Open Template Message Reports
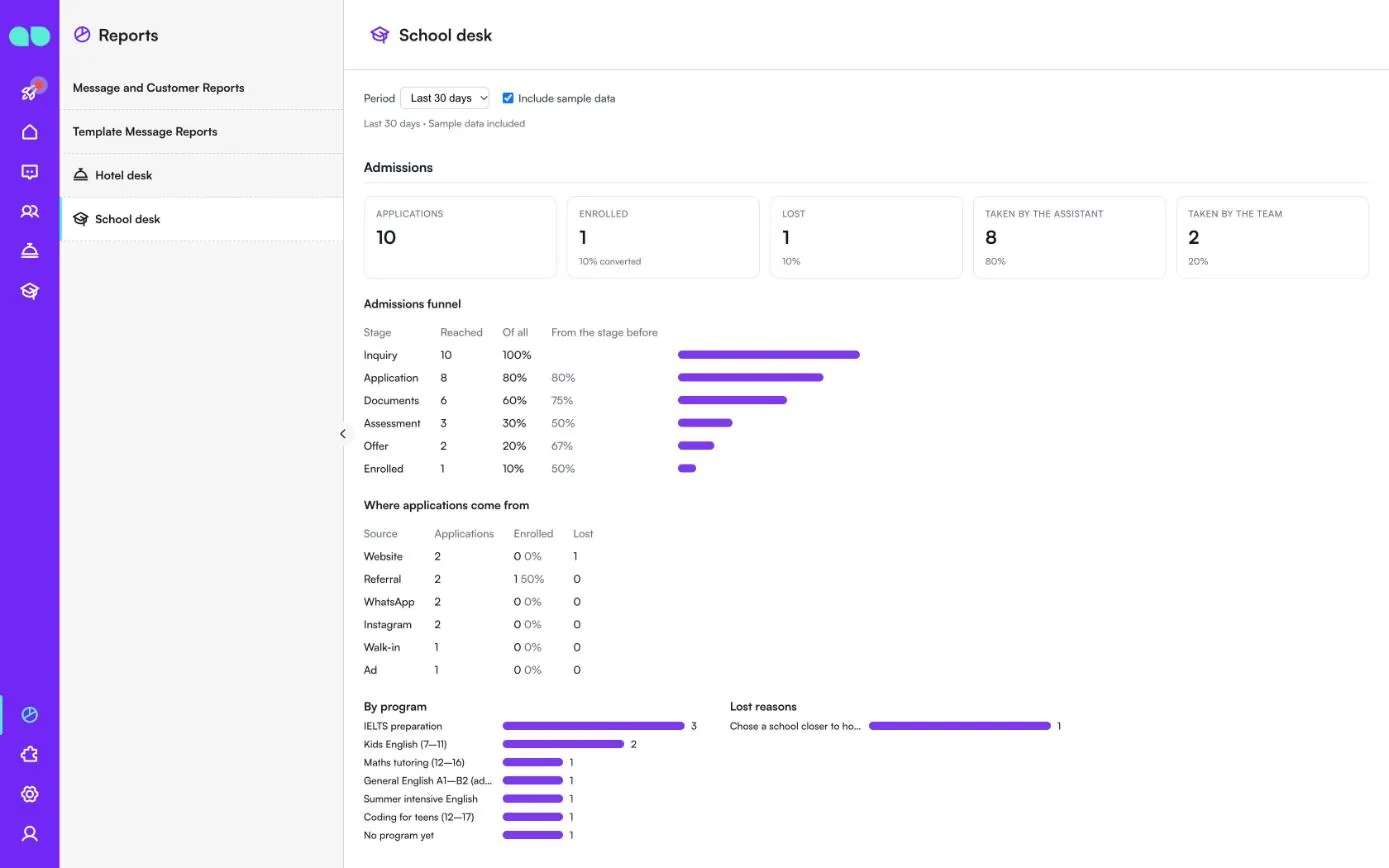This screenshot has width=1389, height=868. [201, 132]
